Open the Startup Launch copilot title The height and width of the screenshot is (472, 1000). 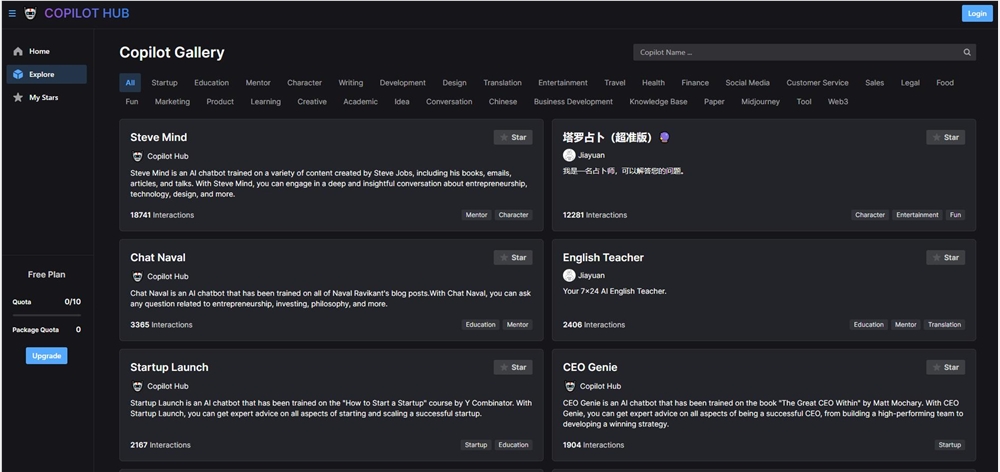click(169, 367)
